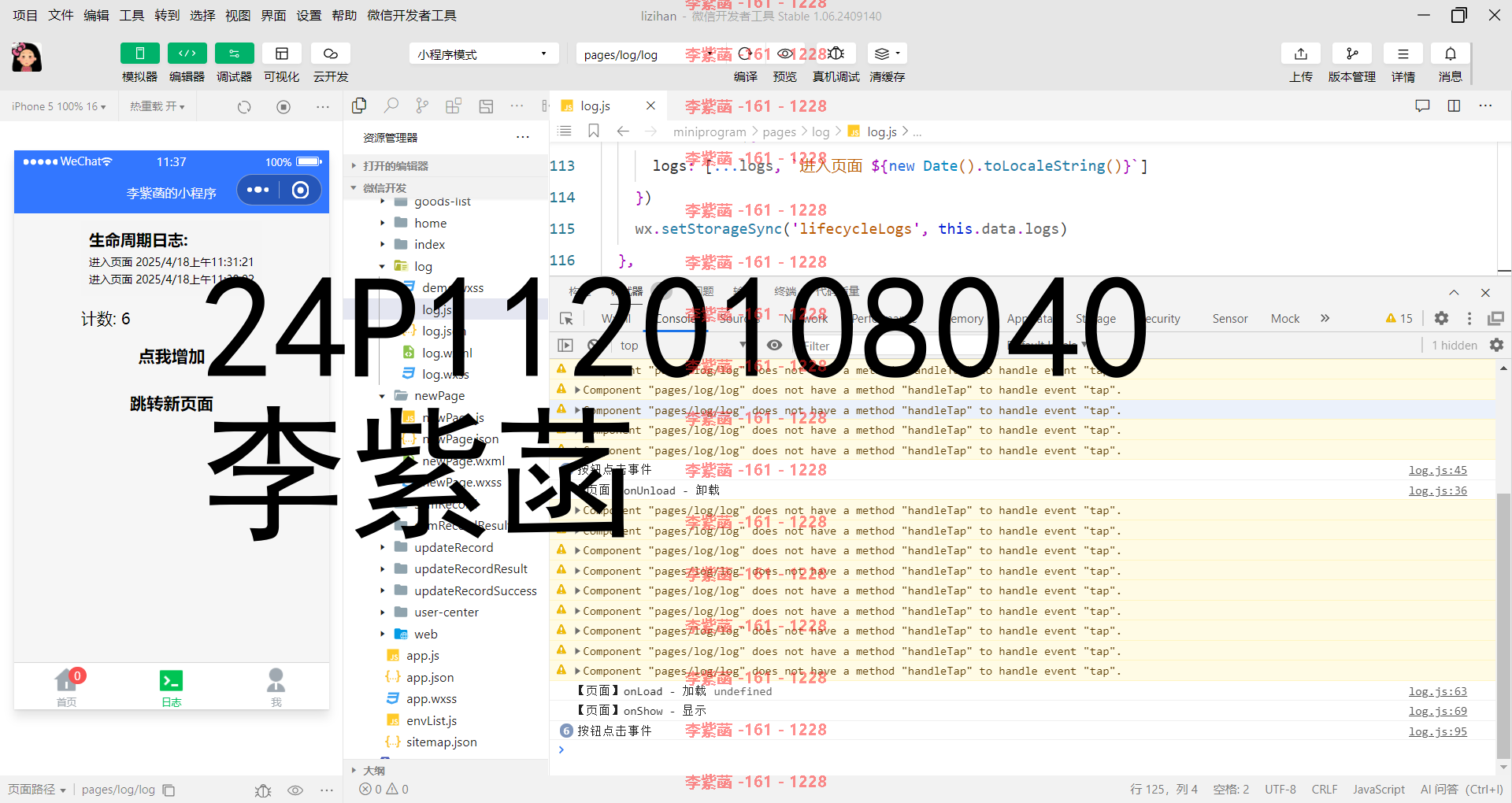The width and height of the screenshot is (1512, 803).
Task: Open the Explorer files icon
Action: [360, 105]
